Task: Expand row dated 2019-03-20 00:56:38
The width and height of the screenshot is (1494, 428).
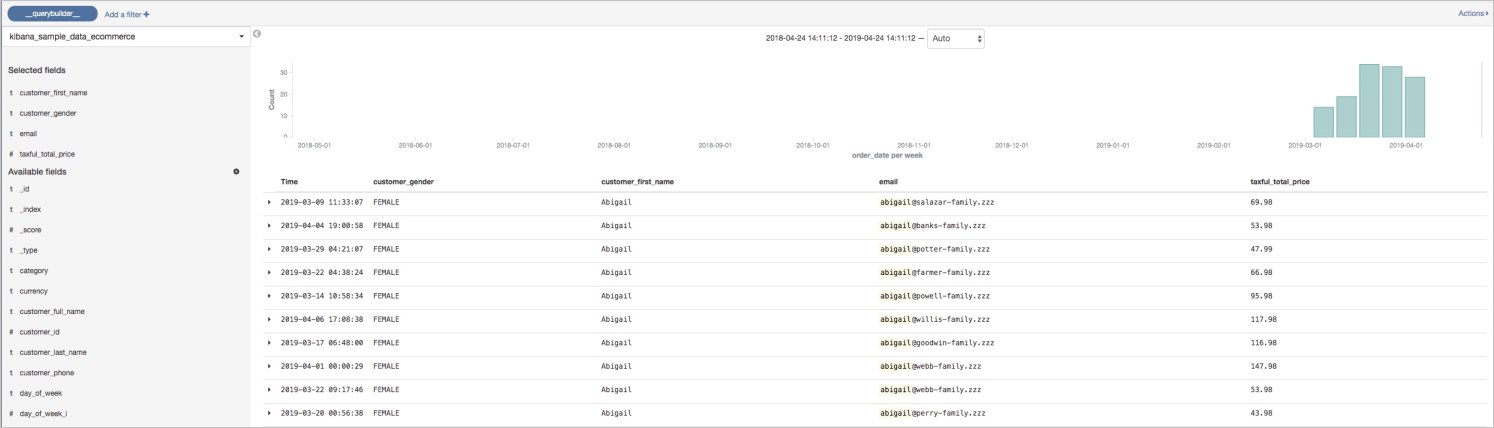Action: tap(270, 412)
